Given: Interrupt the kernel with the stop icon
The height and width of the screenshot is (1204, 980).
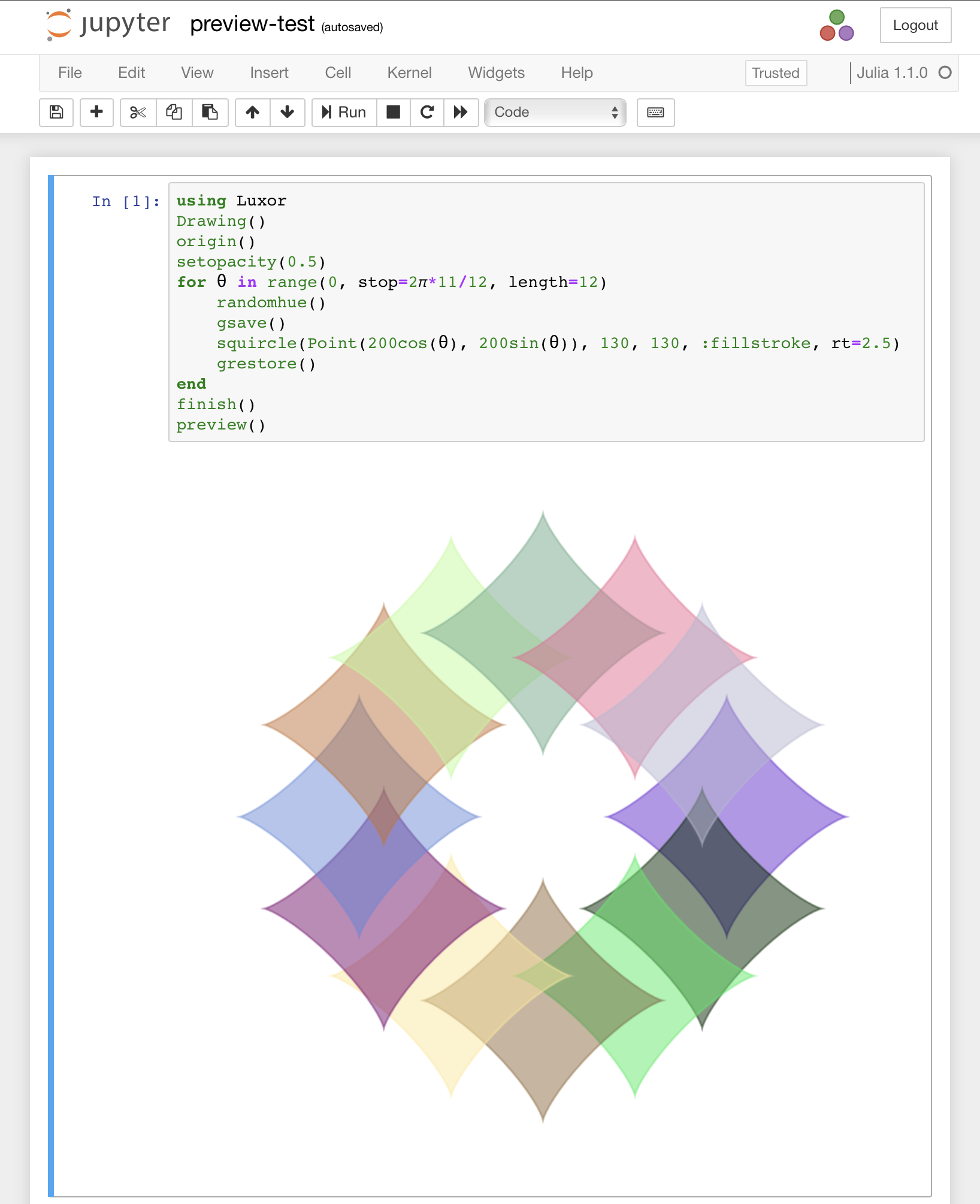Looking at the screenshot, I should (393, 112).
